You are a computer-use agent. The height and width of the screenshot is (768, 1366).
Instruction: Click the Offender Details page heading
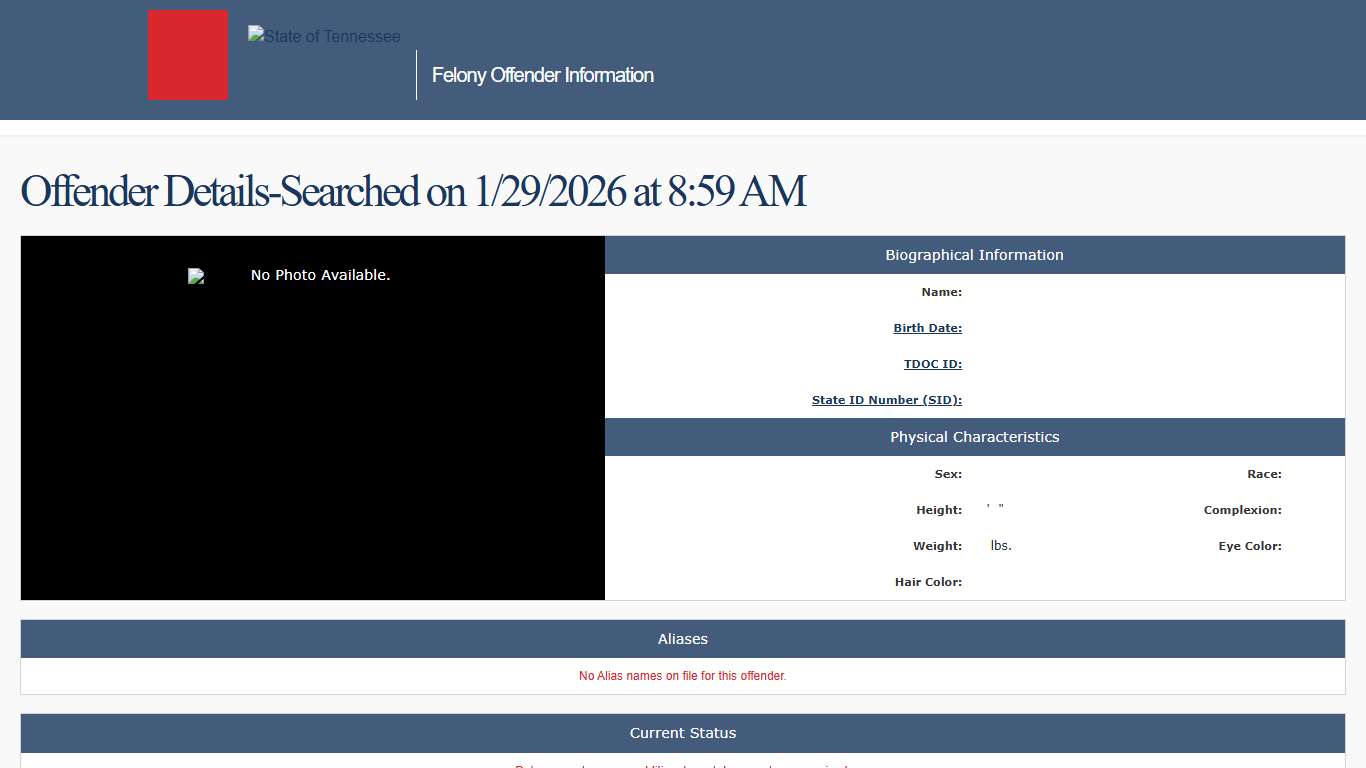click(412, 191)
